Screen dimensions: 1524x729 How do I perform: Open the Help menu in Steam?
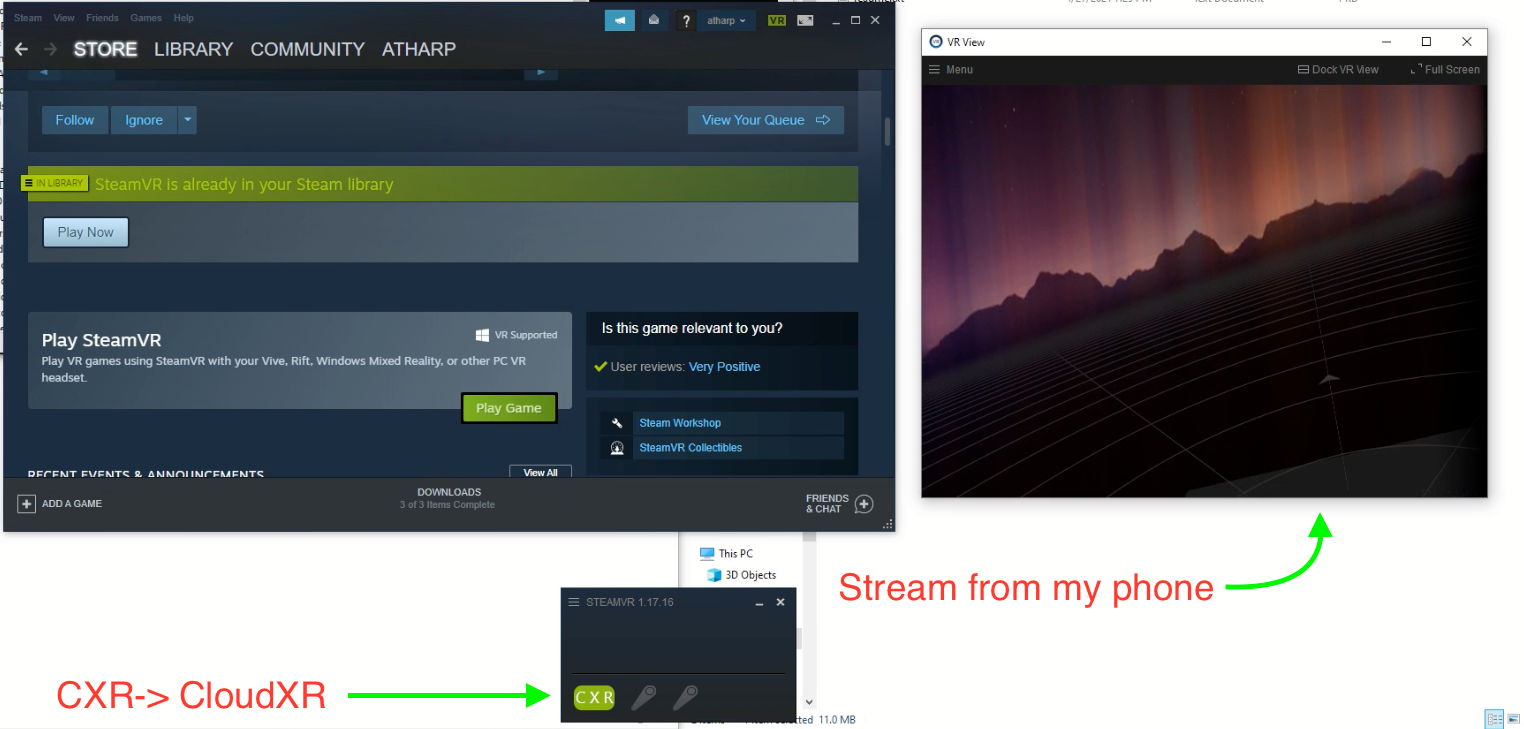[183, 18]
